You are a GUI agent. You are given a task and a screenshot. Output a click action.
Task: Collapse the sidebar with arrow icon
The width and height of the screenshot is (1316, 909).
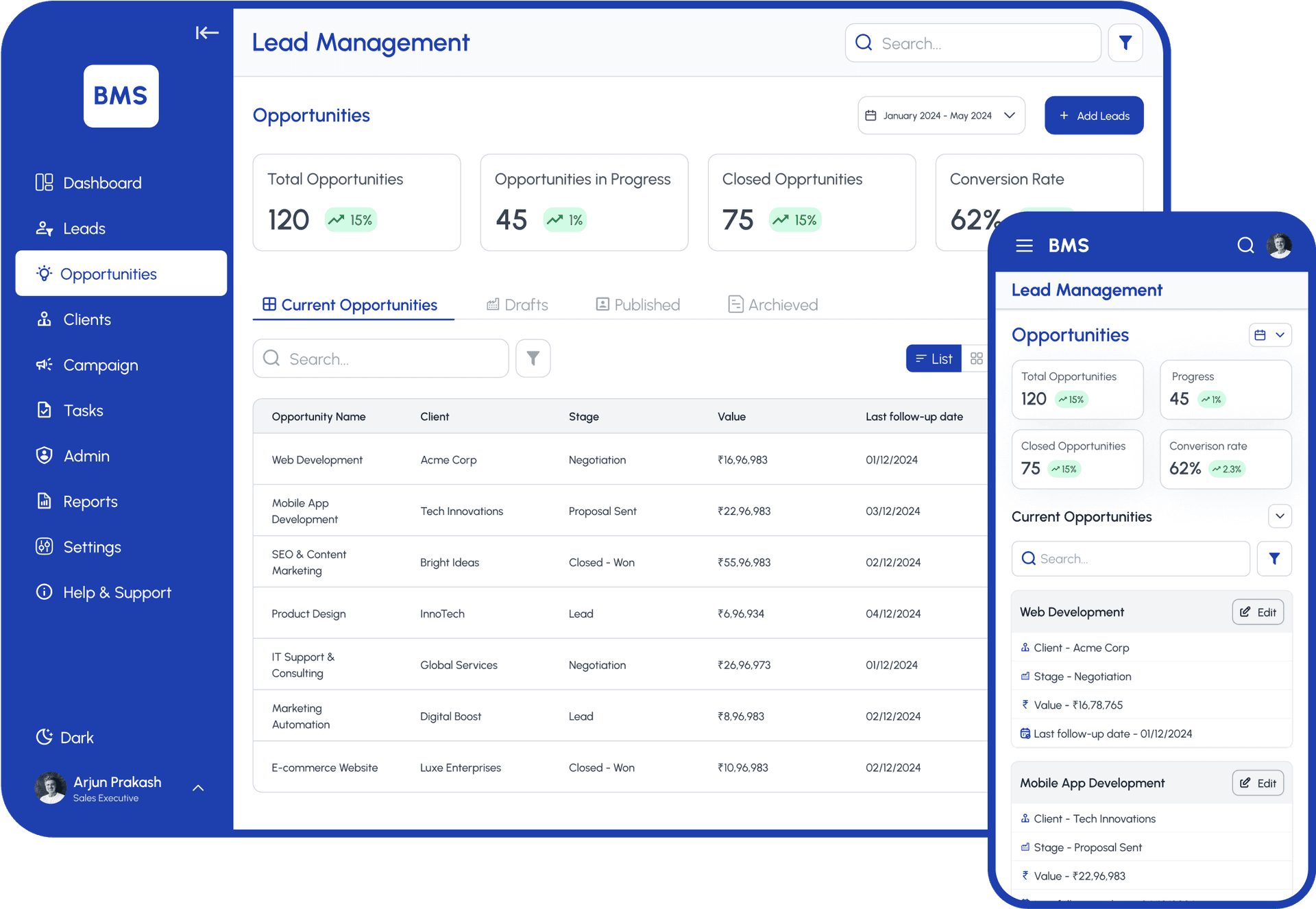point(206,33)
